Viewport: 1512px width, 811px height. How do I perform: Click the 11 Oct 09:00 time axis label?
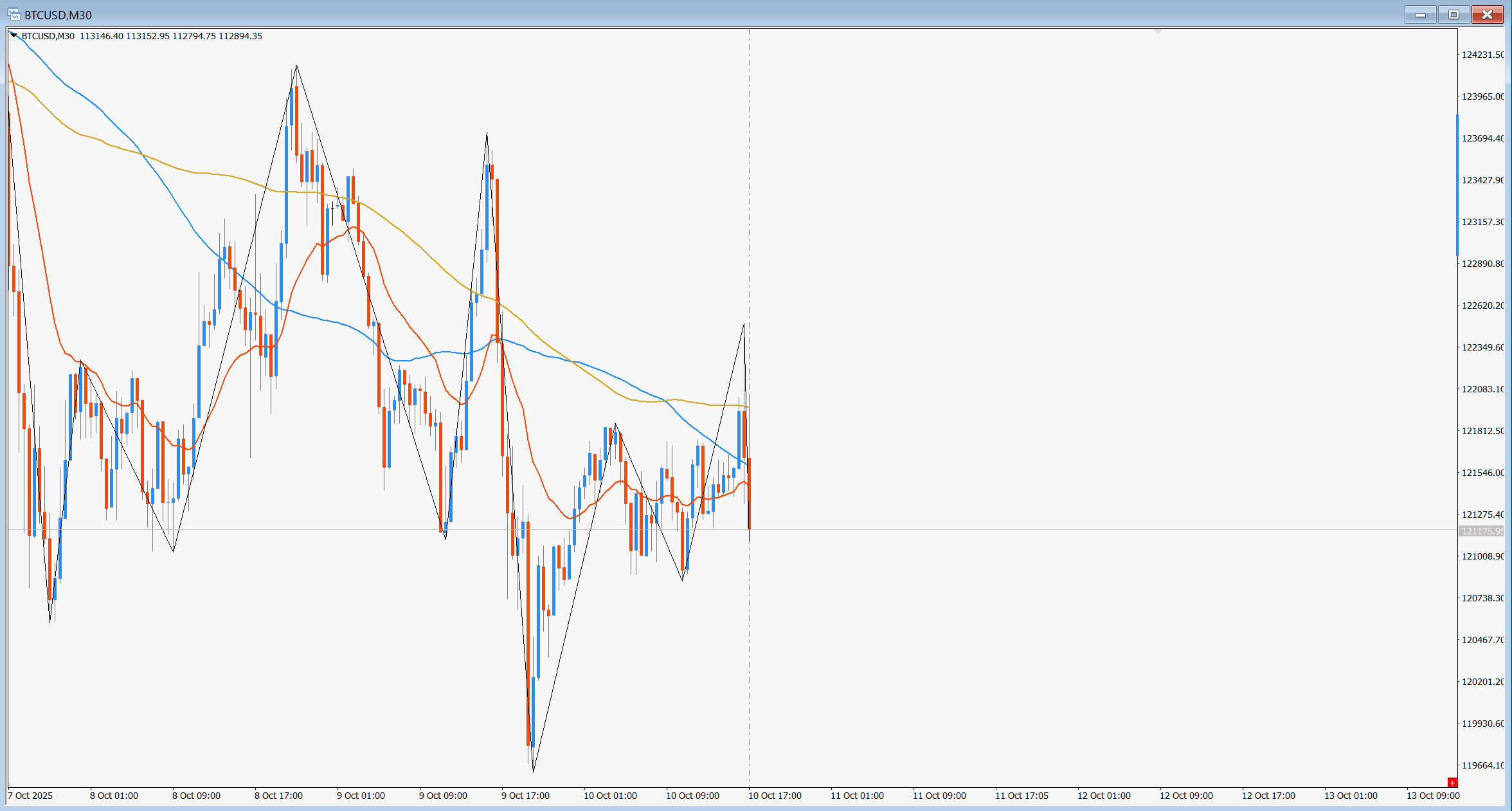(939, 796)
